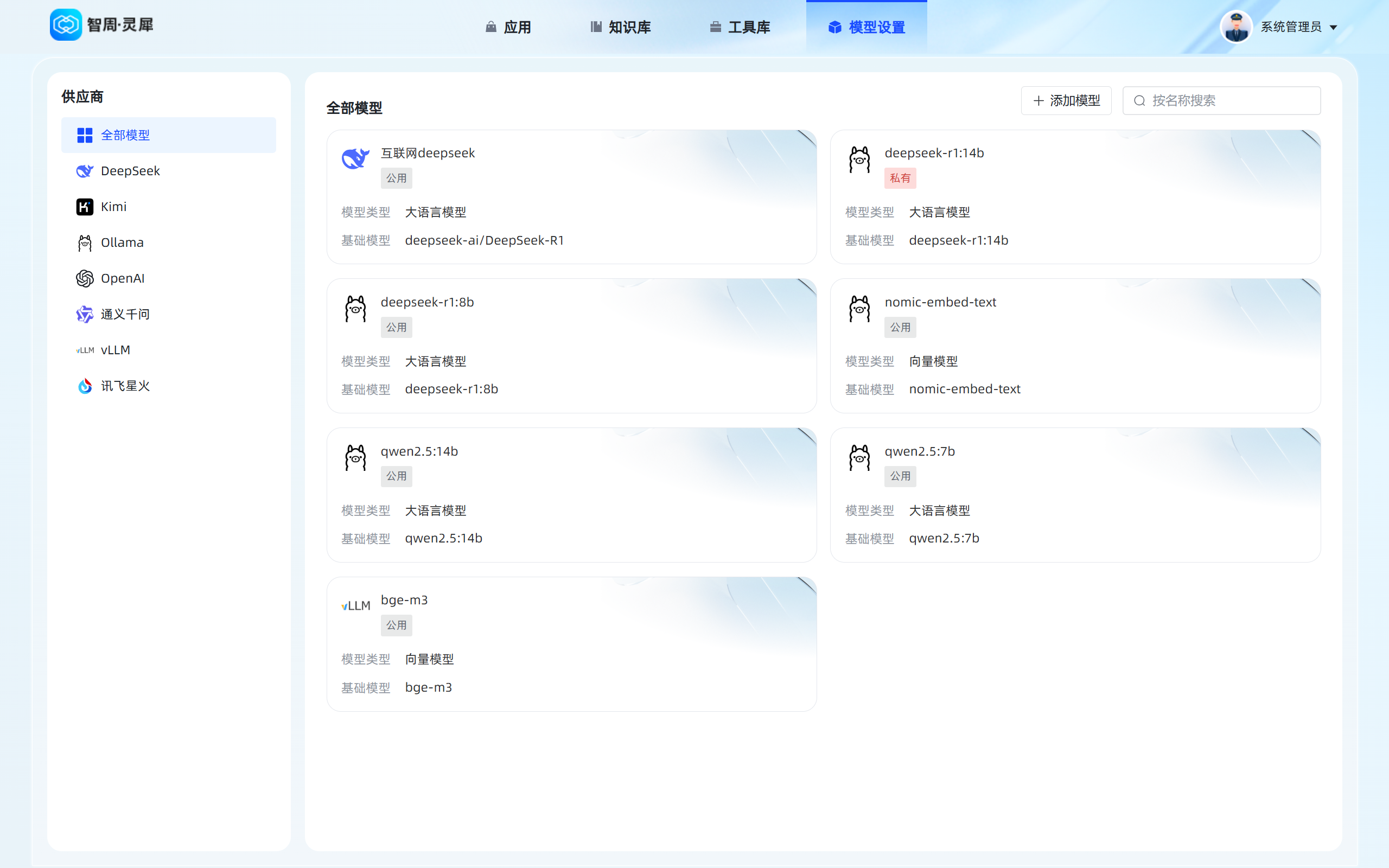Filter by 通义千问 supplier
Viewport: 1389px width, 868px height.
[x=169, y=314]
